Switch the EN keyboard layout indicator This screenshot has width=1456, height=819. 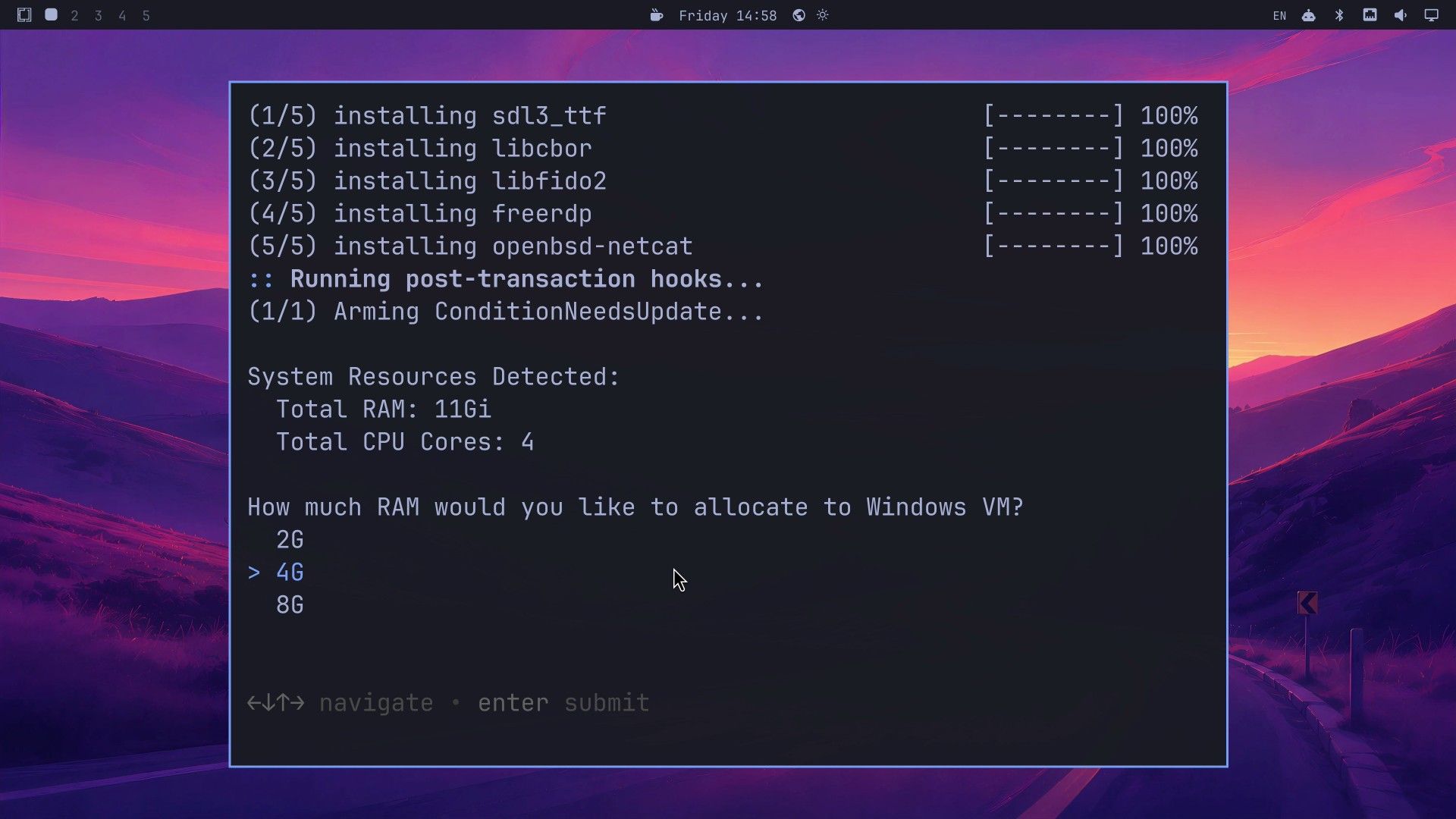[1279, 16]
